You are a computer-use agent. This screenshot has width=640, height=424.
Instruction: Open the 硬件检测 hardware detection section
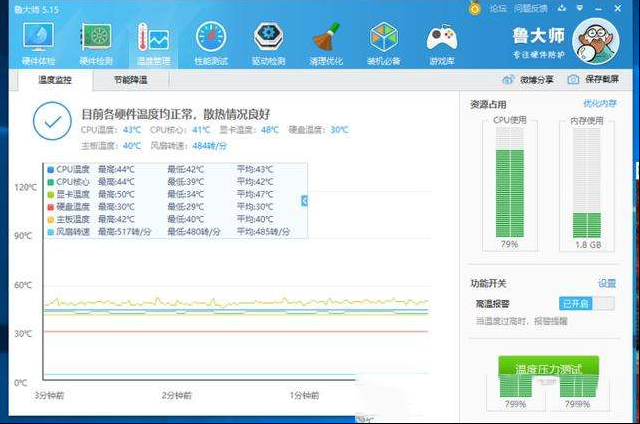point(96,44)
